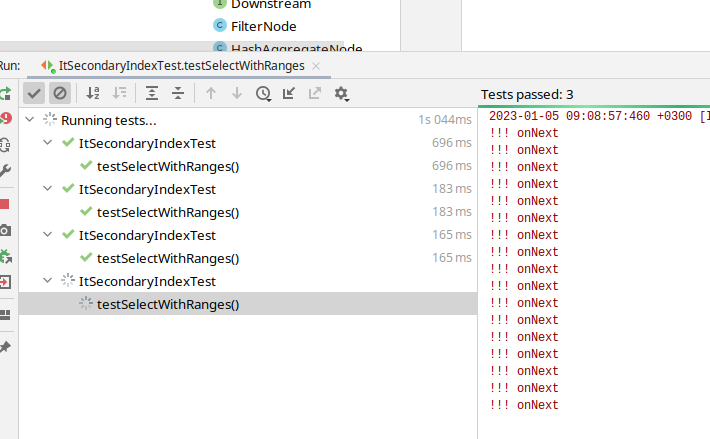Collapse all test nodes
The width and height of the screenshot is (710, 439).
[178, 93]
